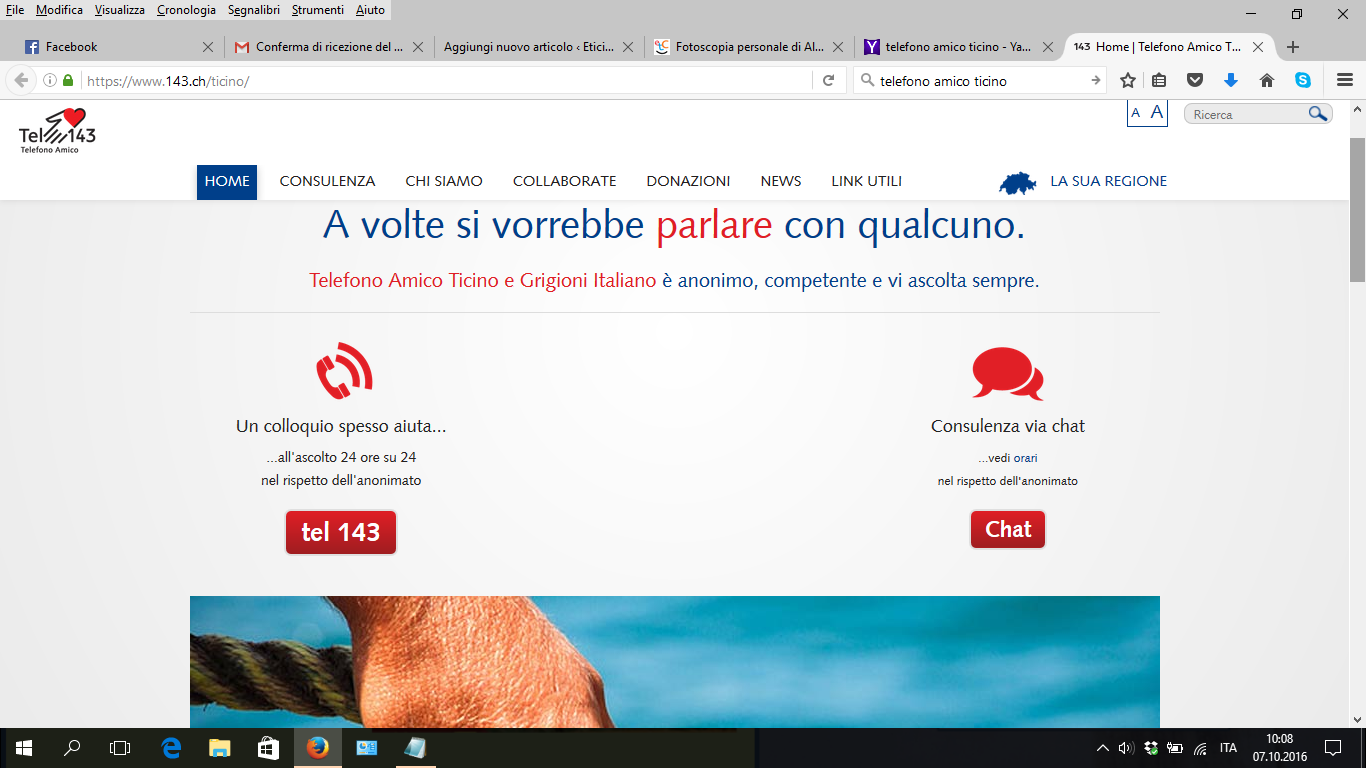Click the Tel 143 Telefono Amico logo
Viewport: 1366px width, 768px height.
tap(58, 131)
